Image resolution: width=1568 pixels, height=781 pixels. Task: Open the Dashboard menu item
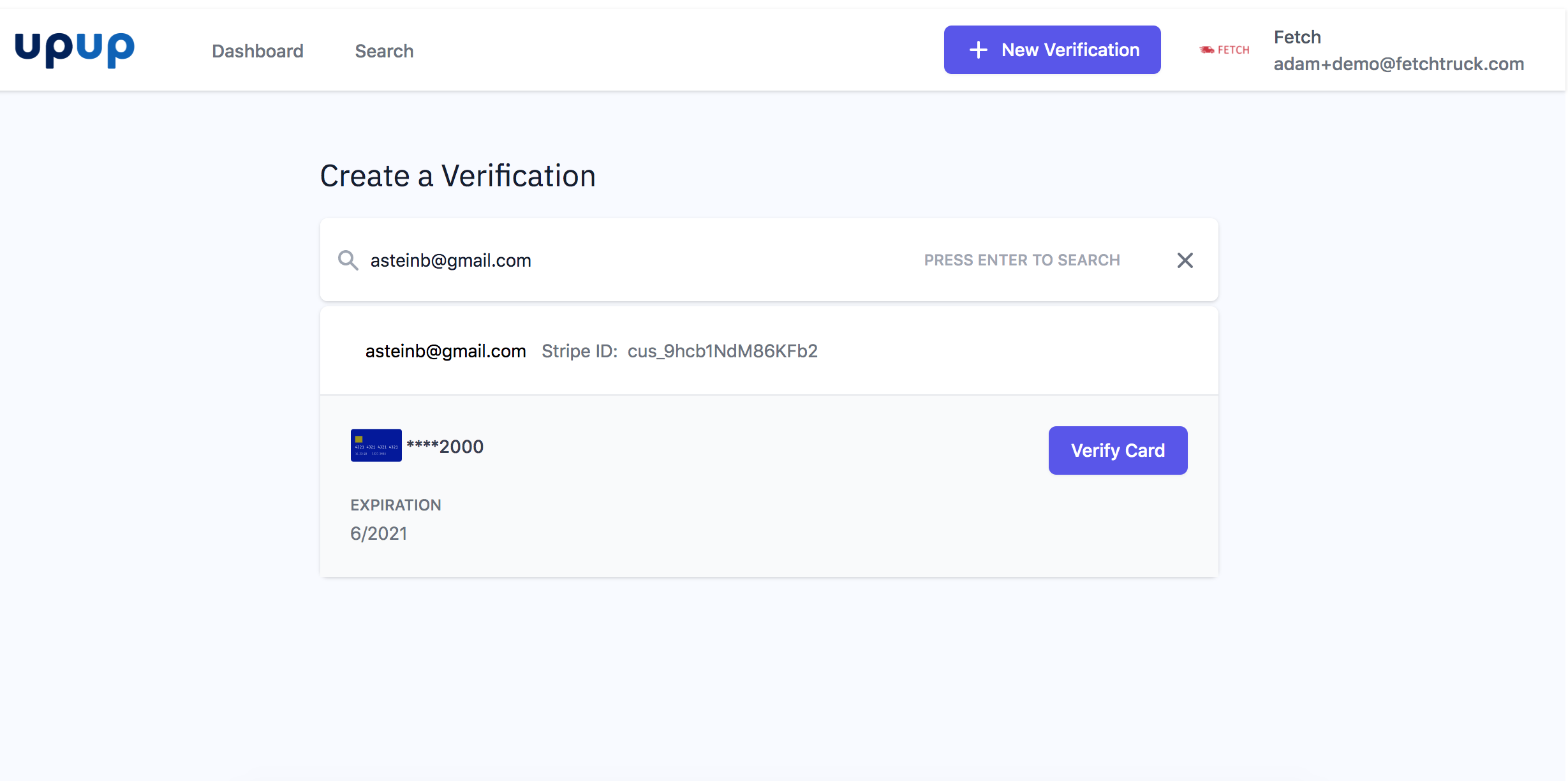coord(257,51)
